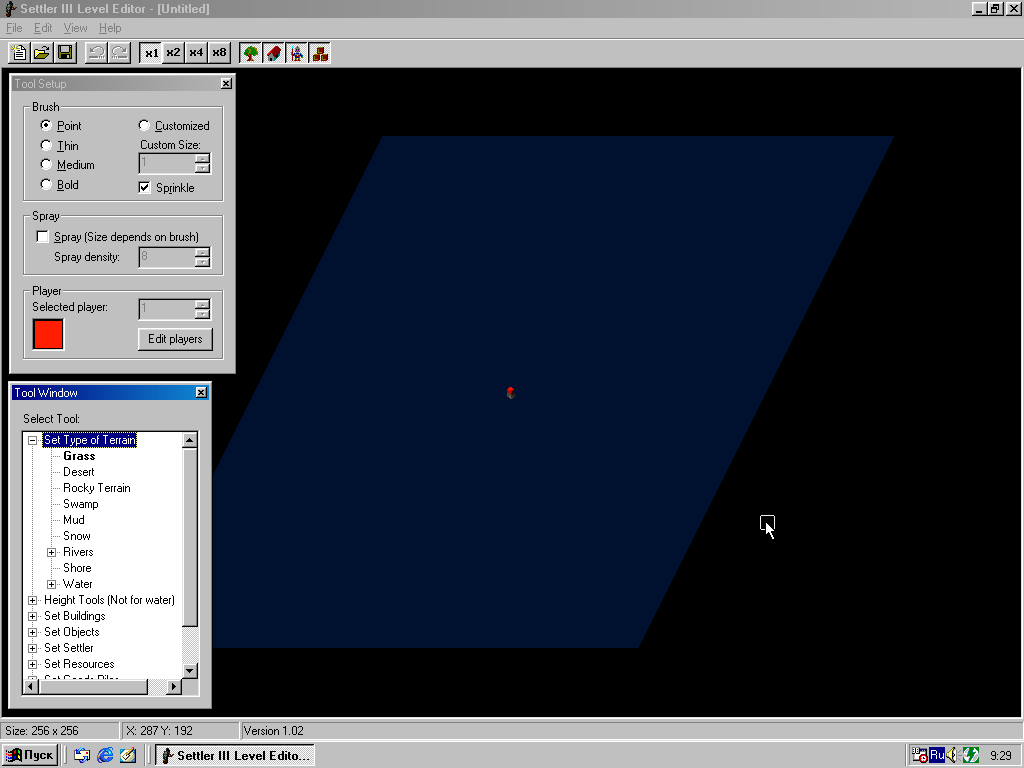Uncheck the Sprinkle checkbox
1024x768 pixels.
click(x=144, y=187)
